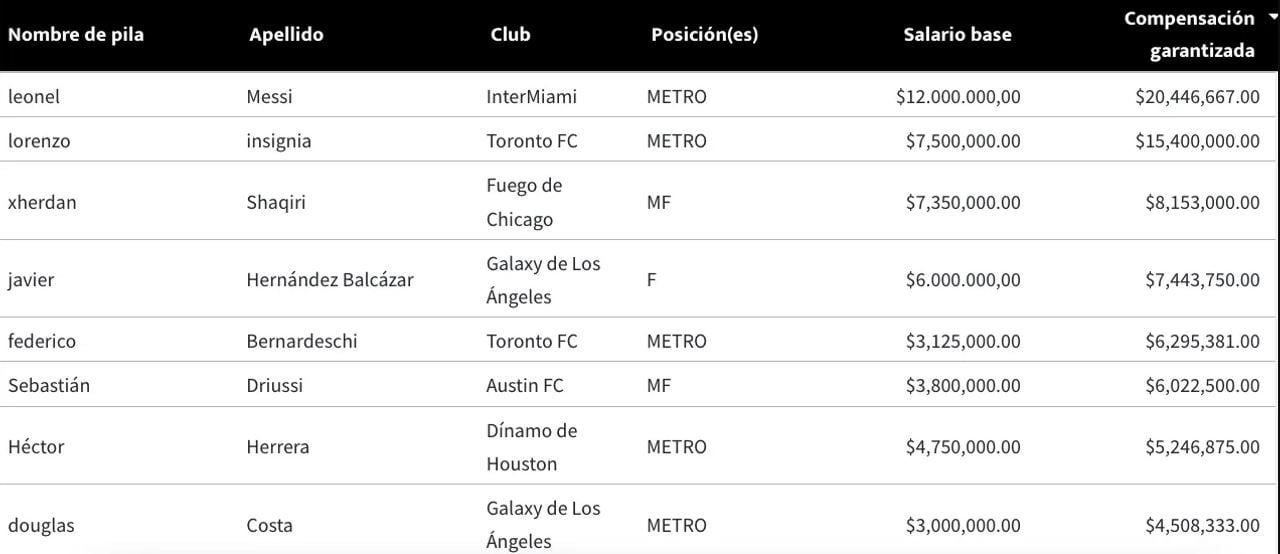The height and width of the screenshot is (554, 1280).
Task: Select the $4,750,000.00 base salary cell
Action: click(963, 447)
